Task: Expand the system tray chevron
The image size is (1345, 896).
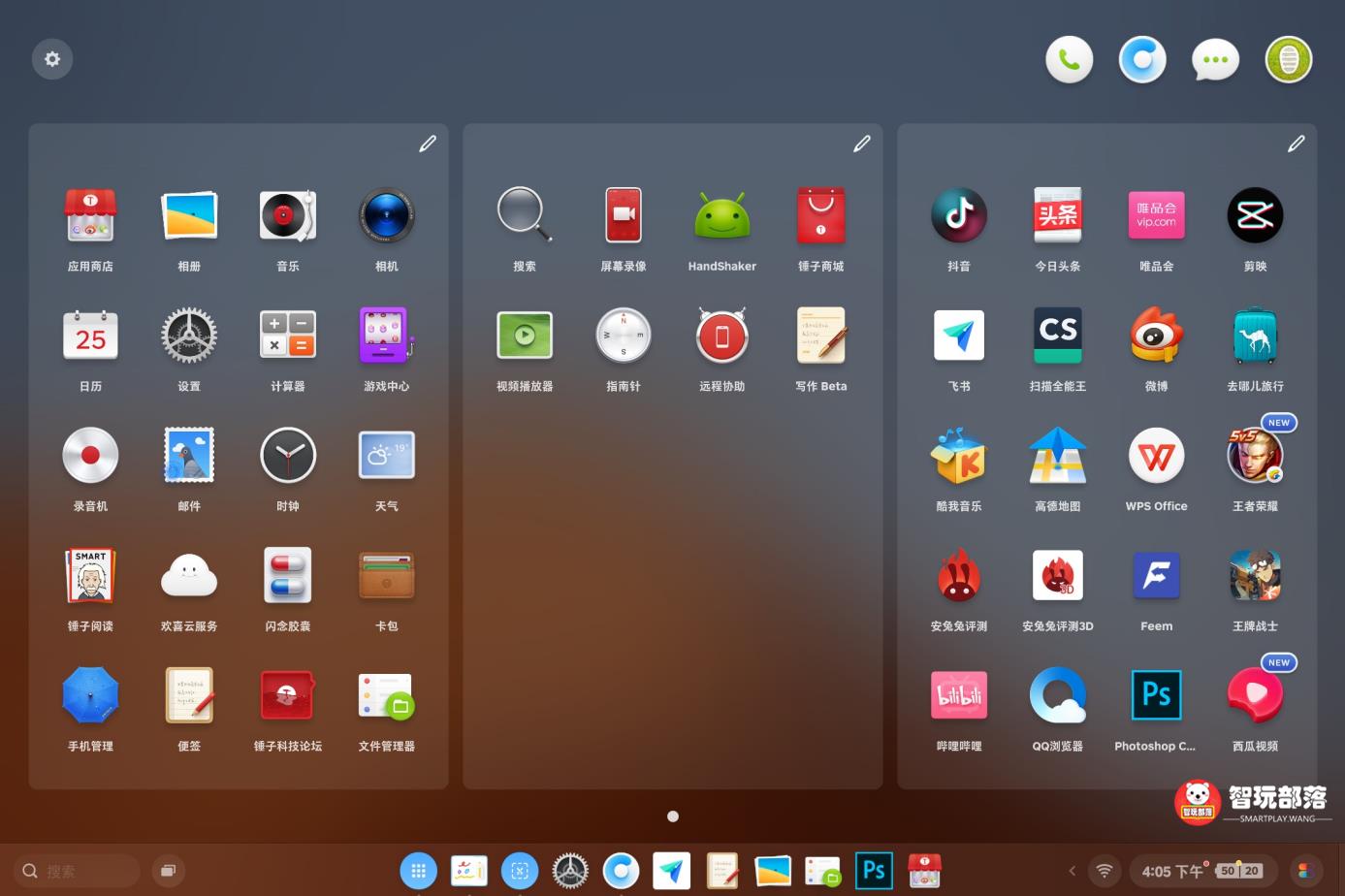Action: tap(1072, 871)
